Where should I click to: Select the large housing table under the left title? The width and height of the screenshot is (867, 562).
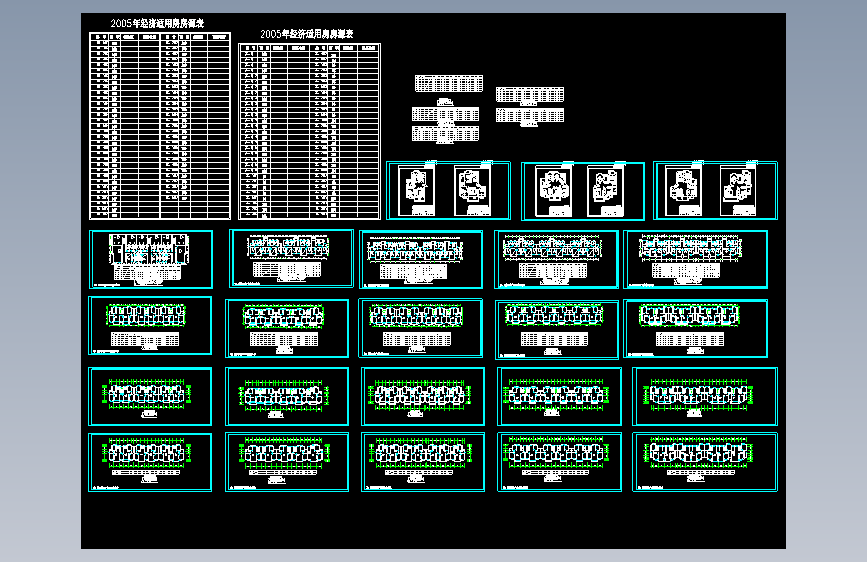160,126
